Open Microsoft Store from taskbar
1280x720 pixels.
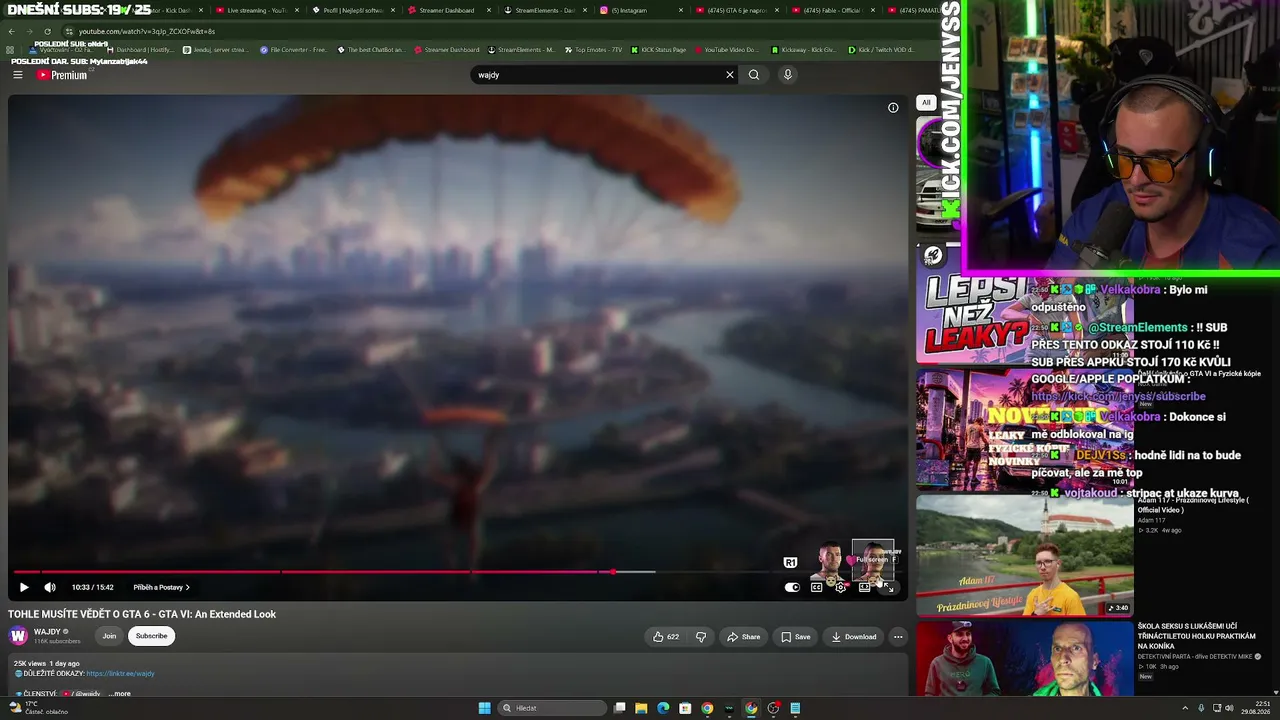(685, 708)
